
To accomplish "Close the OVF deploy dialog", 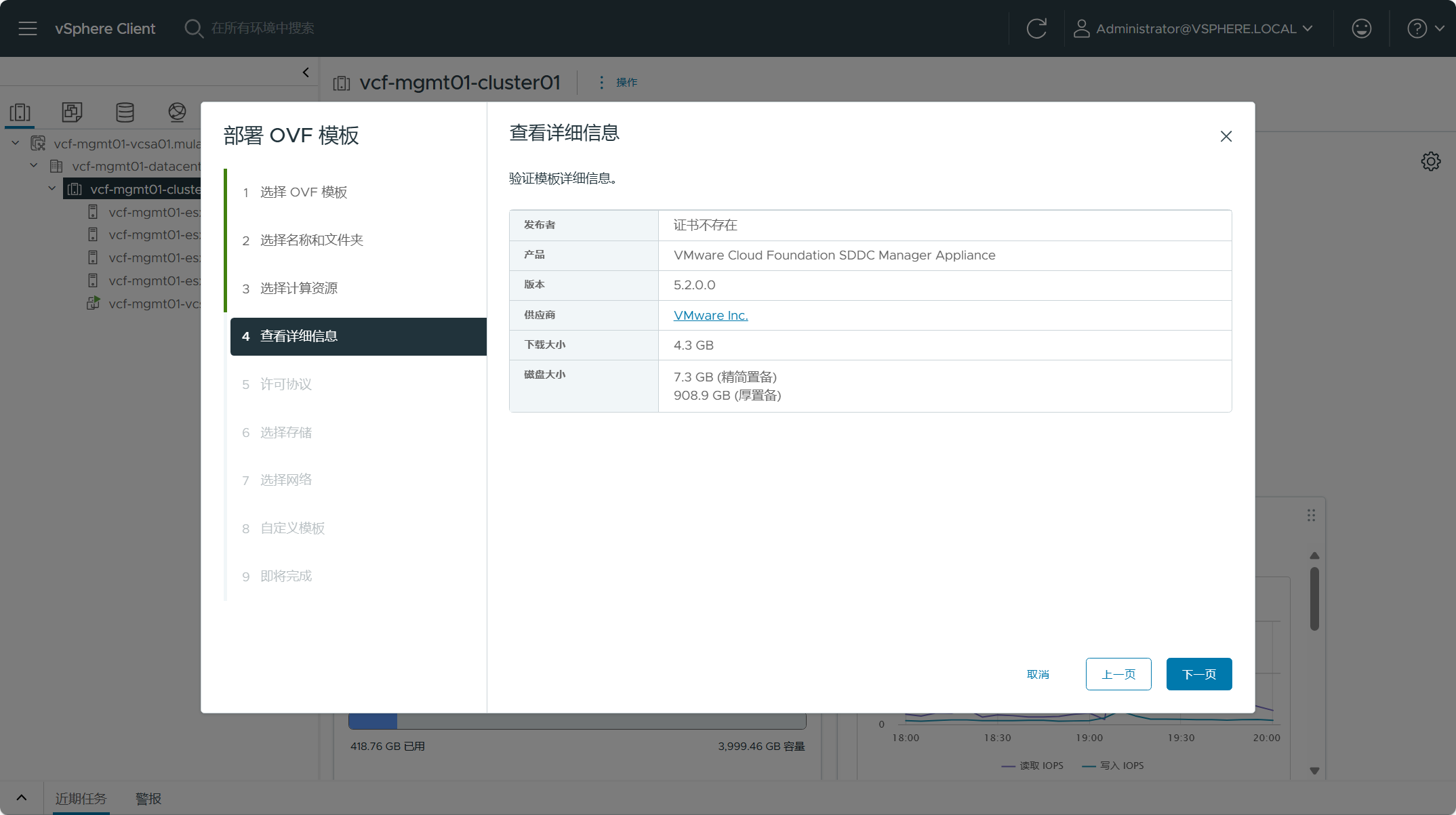I will tap(1226, 136).
